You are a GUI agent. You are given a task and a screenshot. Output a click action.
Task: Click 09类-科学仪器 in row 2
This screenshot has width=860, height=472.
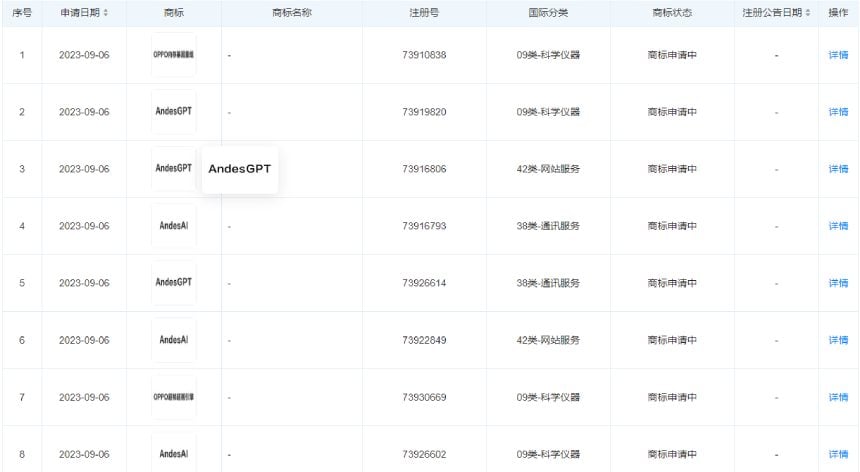click(x=548, y=112)
